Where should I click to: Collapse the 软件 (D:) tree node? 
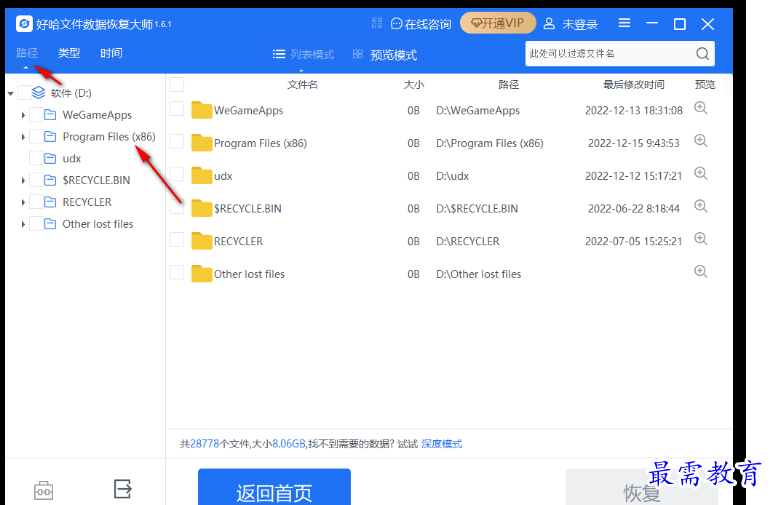(x=10, y=93)
